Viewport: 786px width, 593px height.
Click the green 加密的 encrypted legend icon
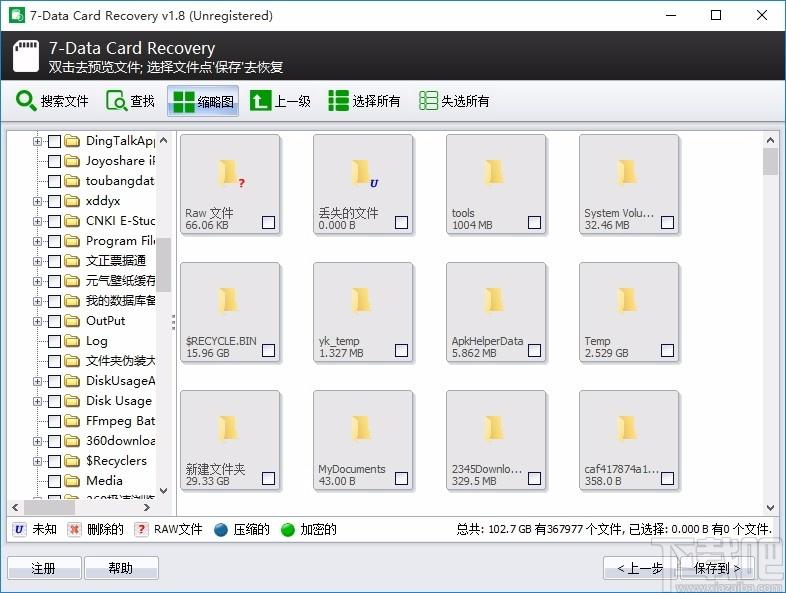[288, 530]
